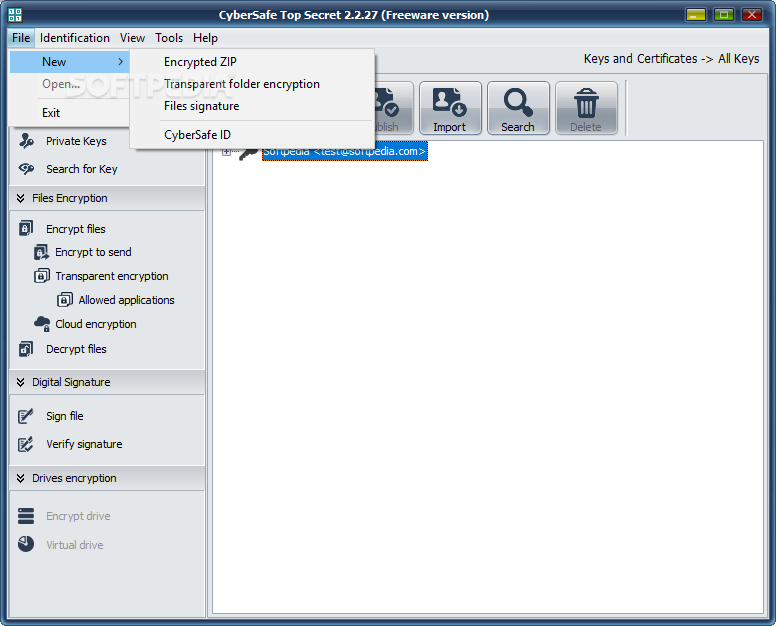Click the Keys and Certificates breadcrumb text
Screen dimensions: 776x626
coord(640,59)
